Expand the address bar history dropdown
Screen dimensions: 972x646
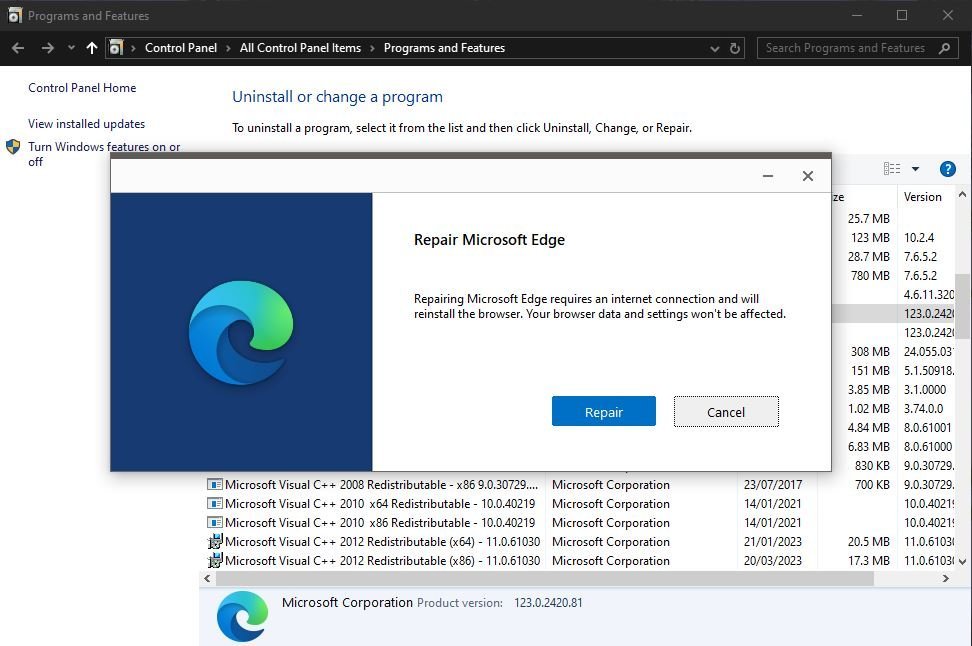coord(715,48)
